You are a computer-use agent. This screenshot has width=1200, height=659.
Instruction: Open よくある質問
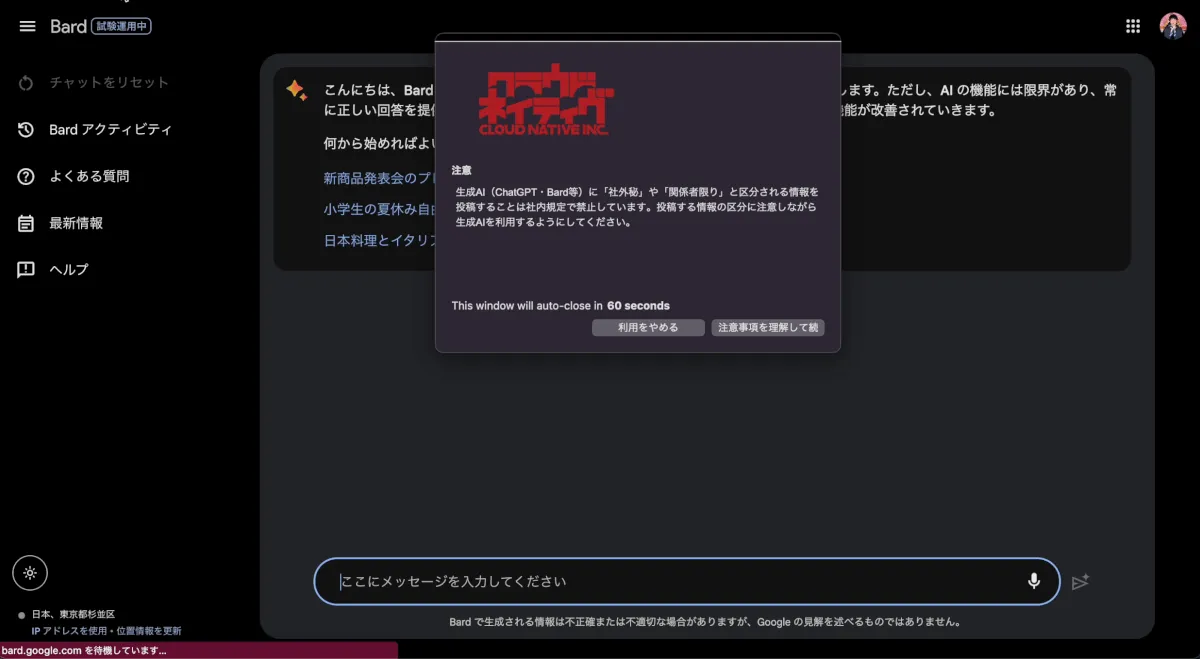point(89,177)
